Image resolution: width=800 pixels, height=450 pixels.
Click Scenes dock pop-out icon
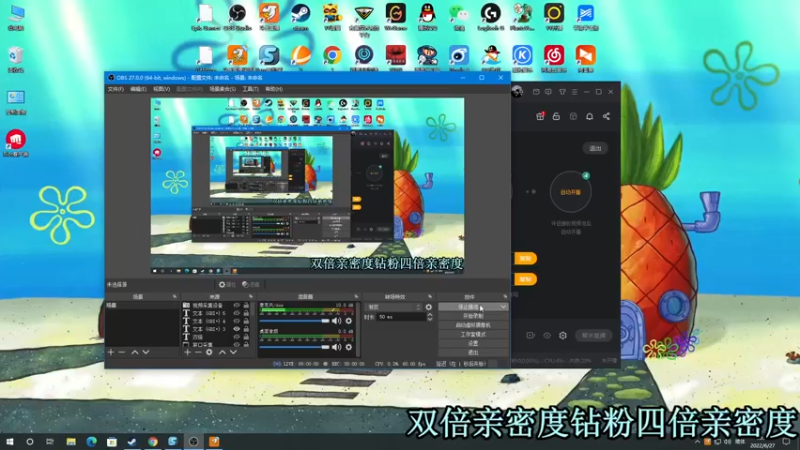click(x=174, y=296)
